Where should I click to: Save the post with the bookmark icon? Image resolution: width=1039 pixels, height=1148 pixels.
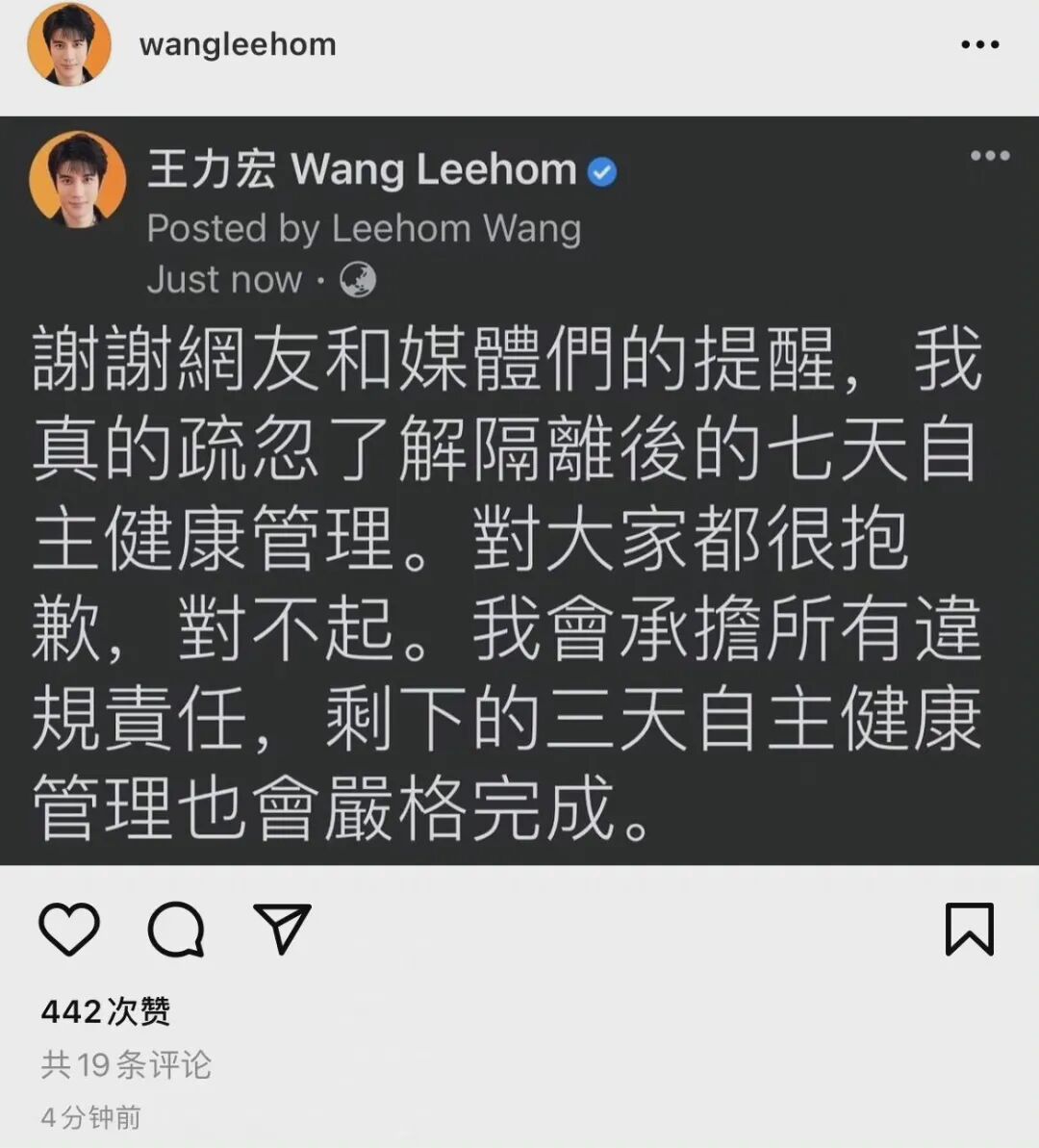[970, 930]
